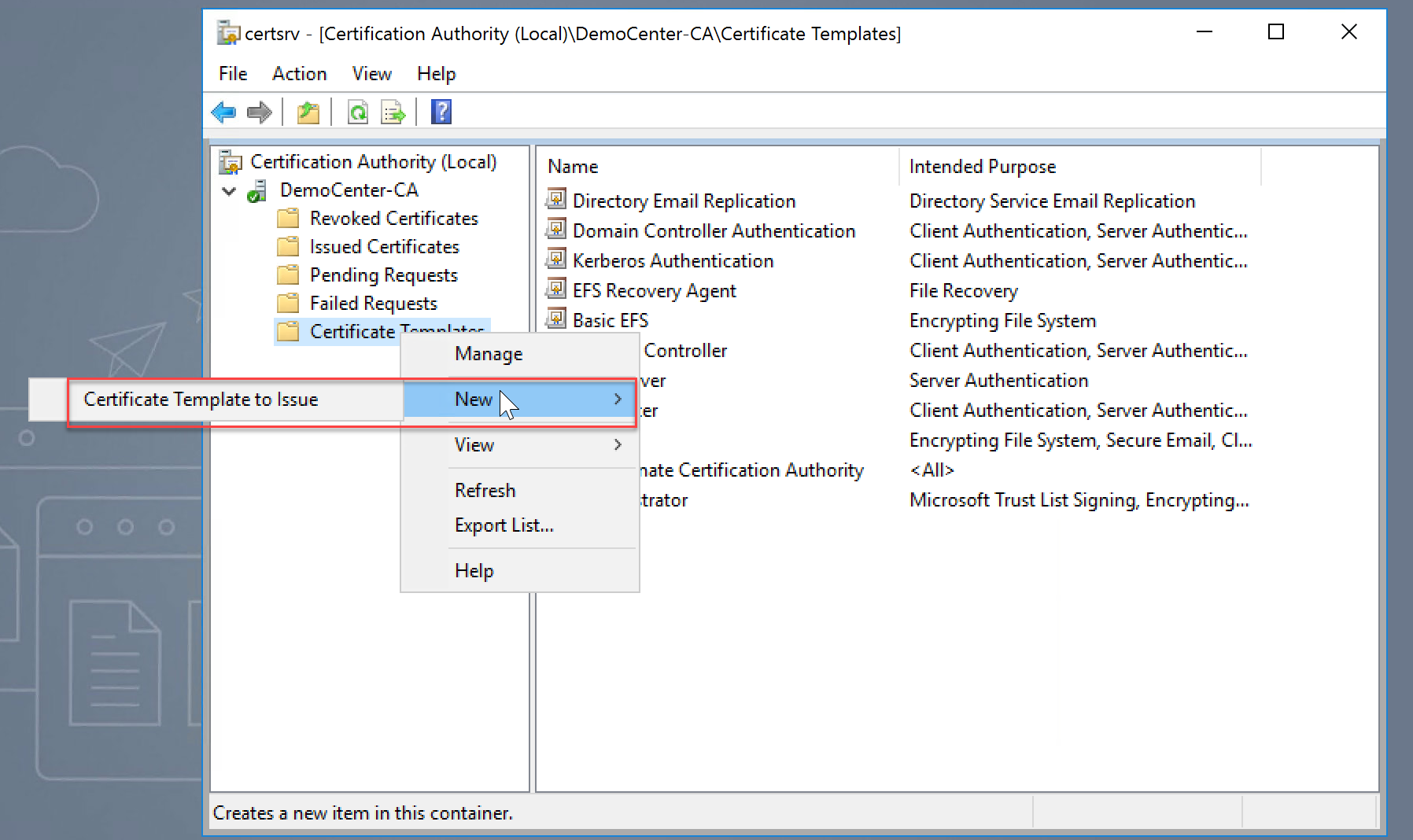Click the blue Back arrow toolbar icon

point(224,112)
